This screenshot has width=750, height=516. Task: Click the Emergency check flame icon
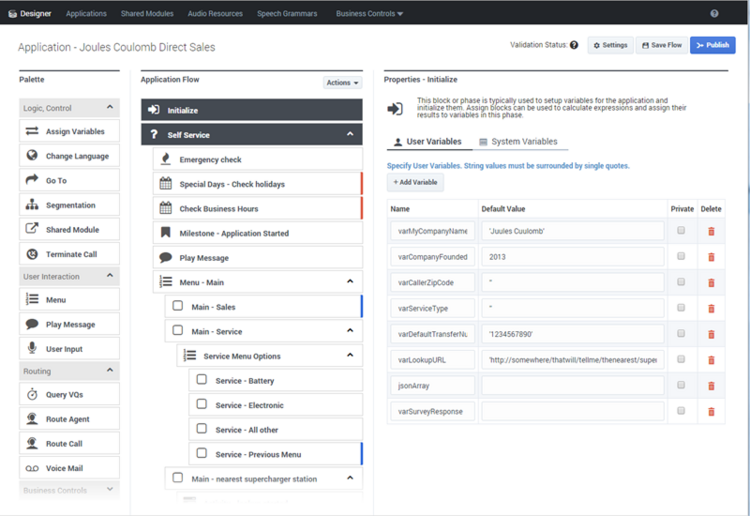(x=165, y=159)
